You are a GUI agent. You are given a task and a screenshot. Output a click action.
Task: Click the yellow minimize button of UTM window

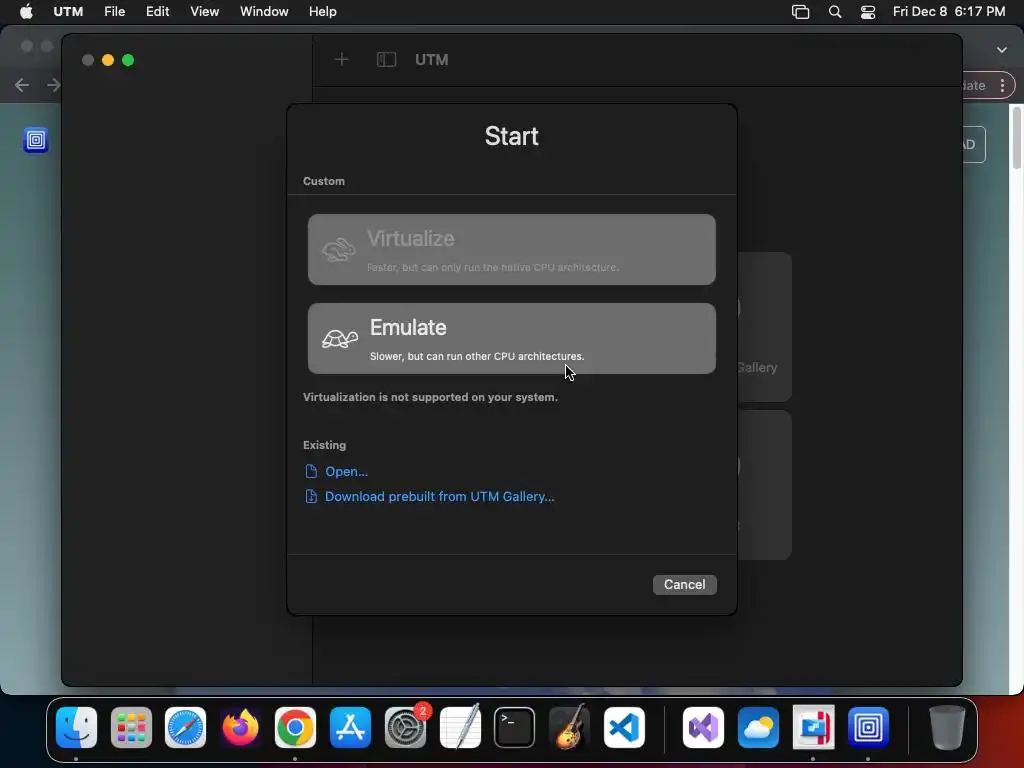click(108, 60)
